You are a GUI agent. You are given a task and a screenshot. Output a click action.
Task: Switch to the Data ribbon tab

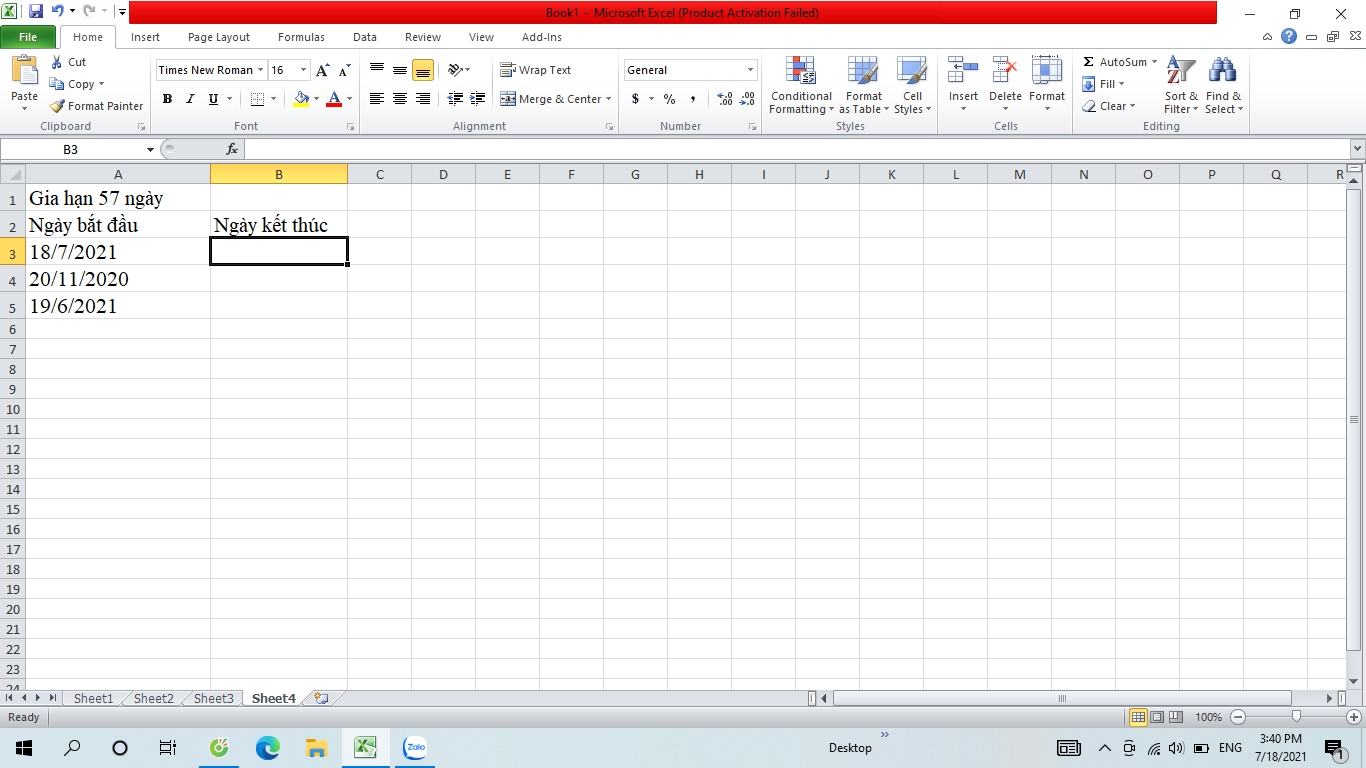point(365,37)
